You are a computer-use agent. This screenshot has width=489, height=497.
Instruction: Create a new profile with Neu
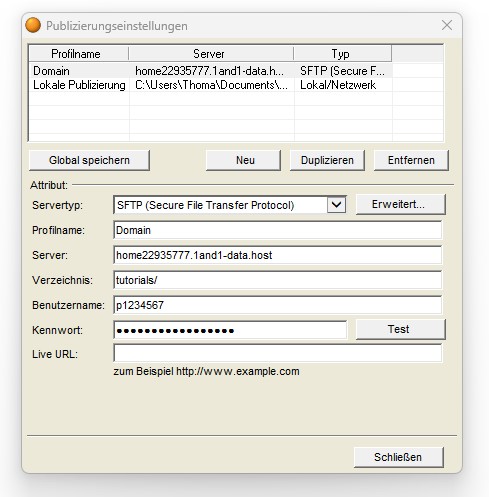(x=243, y=160)
